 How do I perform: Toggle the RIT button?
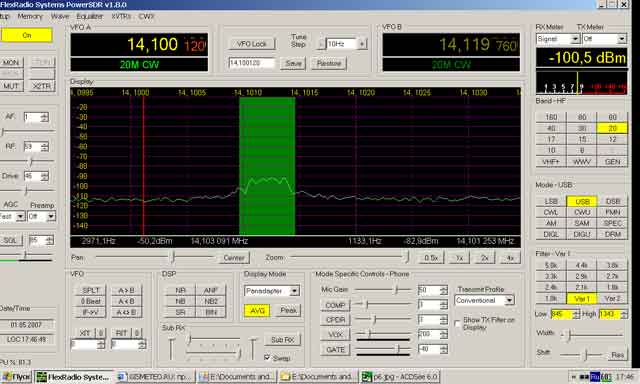[121, 333]
